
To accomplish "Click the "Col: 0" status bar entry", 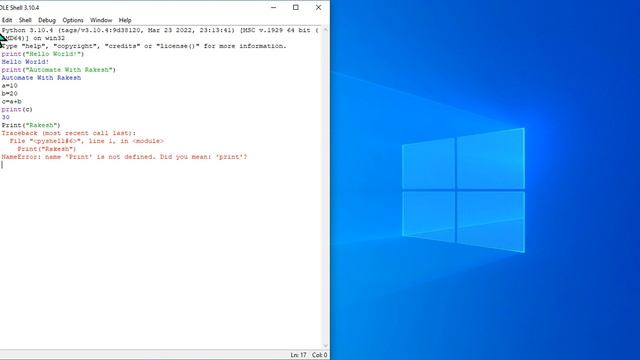I will click(x=320, y=355).
